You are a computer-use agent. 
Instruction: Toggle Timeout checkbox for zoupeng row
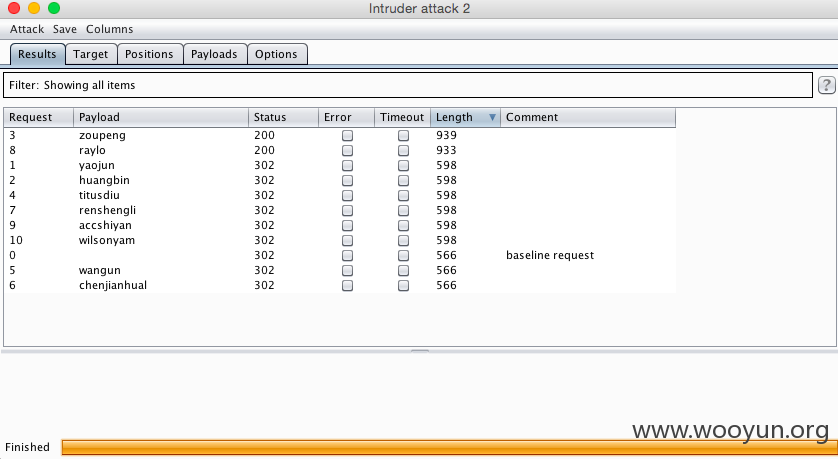coord(404,136)
